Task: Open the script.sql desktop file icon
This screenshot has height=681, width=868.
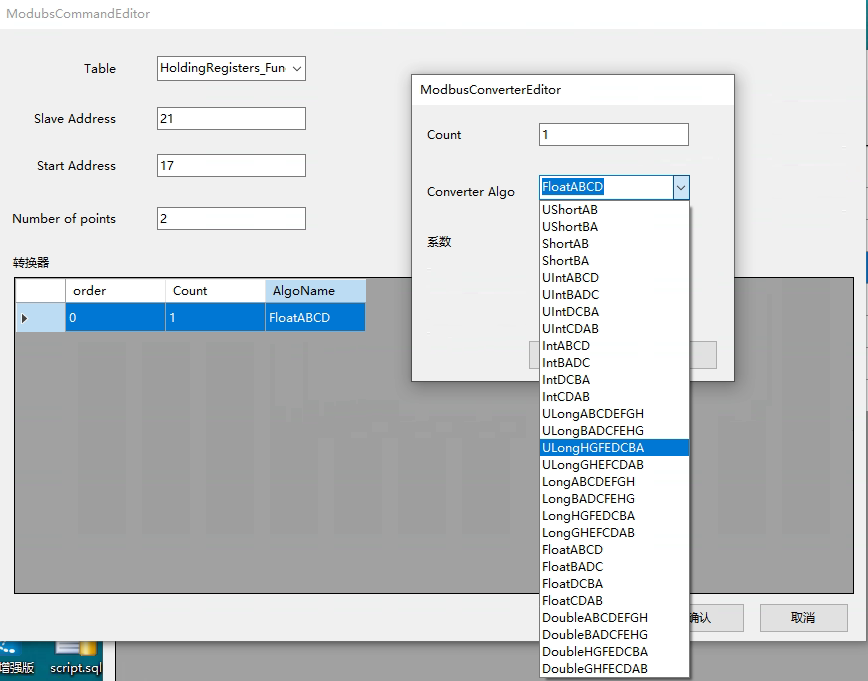Action: point(75,658)
